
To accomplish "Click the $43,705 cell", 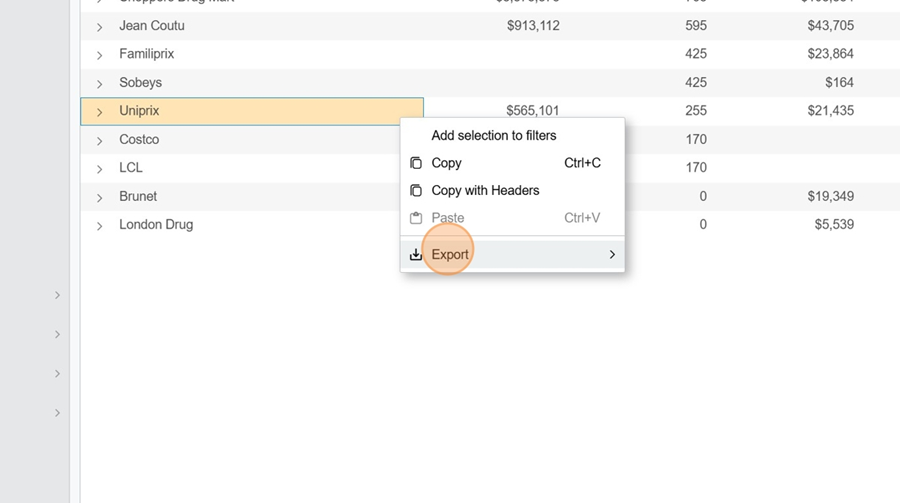I will pos(831,26).
